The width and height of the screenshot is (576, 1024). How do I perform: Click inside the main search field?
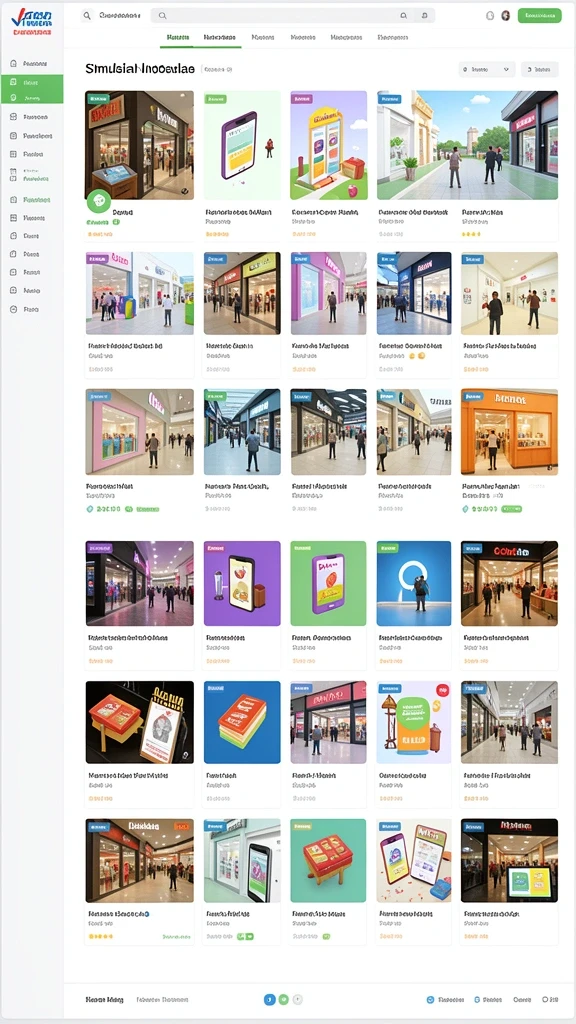[281, 16]
